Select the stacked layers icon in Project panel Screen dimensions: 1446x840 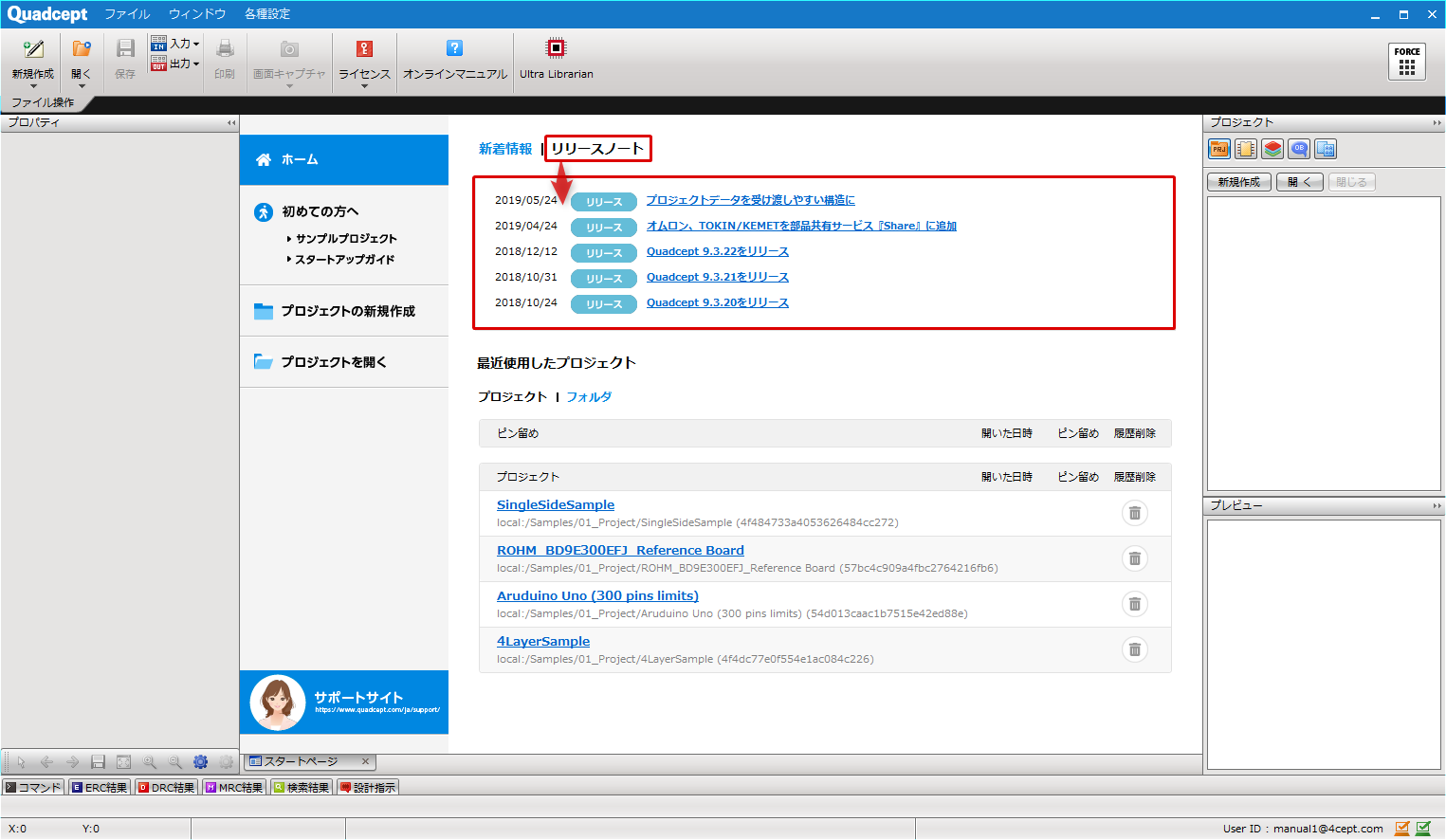(1272, 149)
